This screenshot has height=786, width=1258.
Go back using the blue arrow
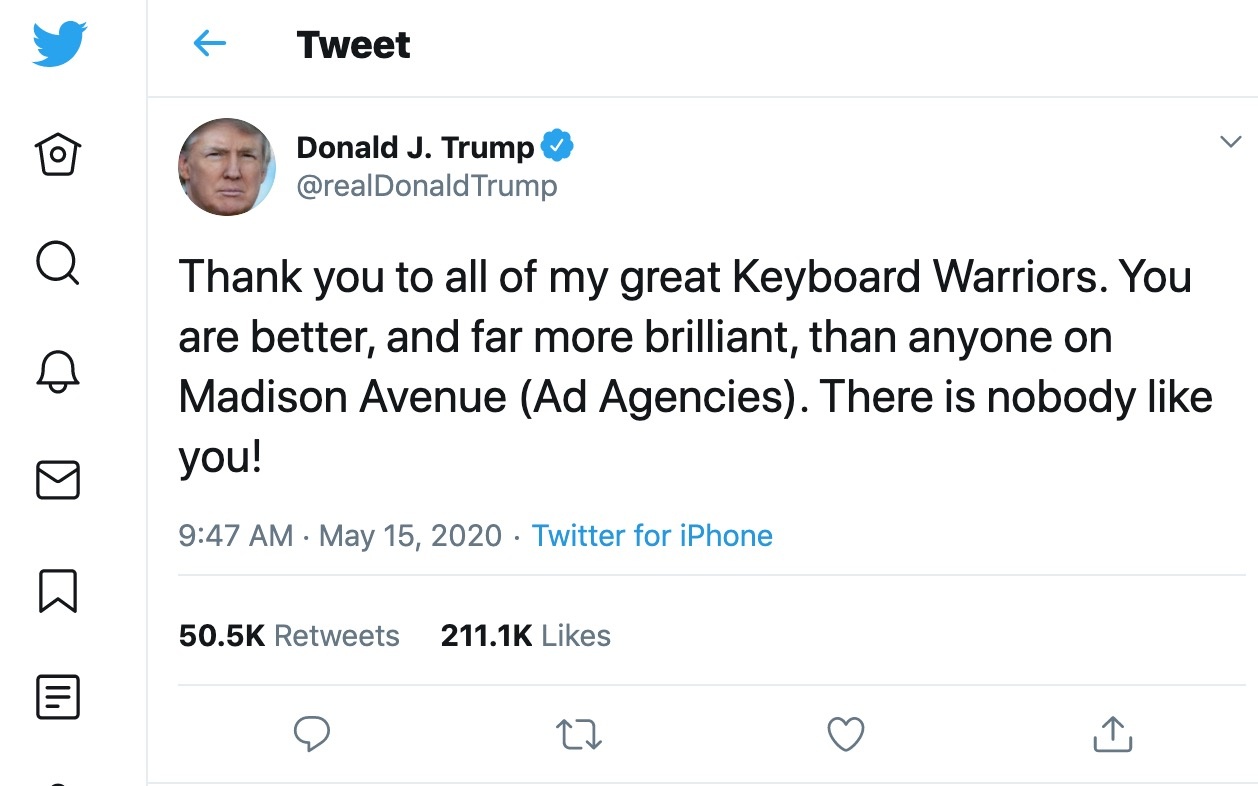coord(209,43)
